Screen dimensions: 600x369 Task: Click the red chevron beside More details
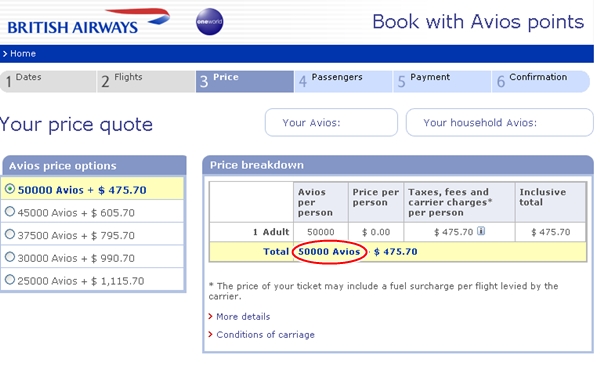pos(210,316)
